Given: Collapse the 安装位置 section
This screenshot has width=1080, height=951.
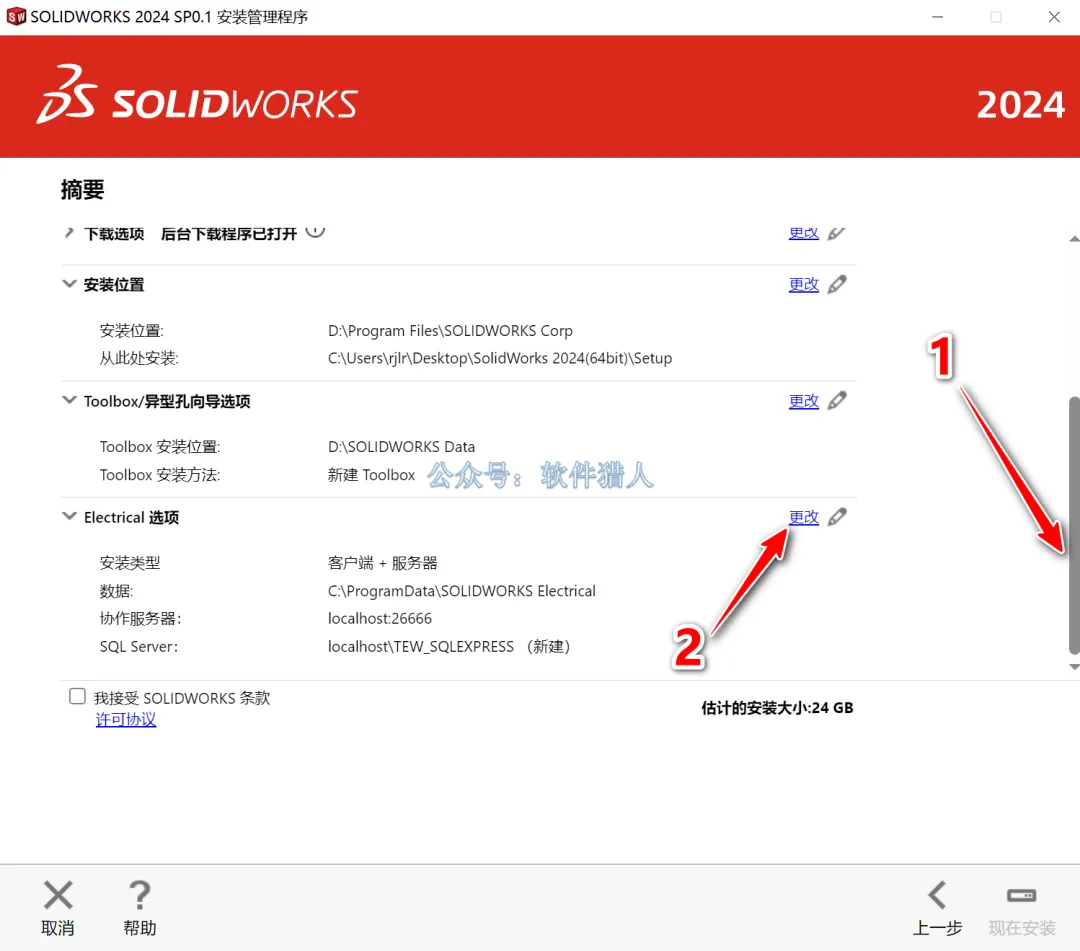Looking at the screenshot, I should 69,284.
